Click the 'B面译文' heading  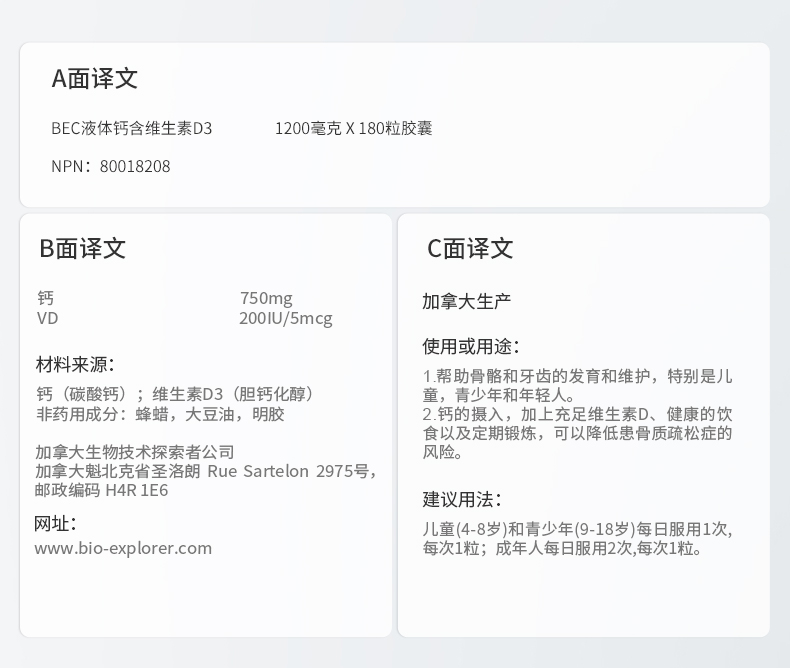(83, 248)
